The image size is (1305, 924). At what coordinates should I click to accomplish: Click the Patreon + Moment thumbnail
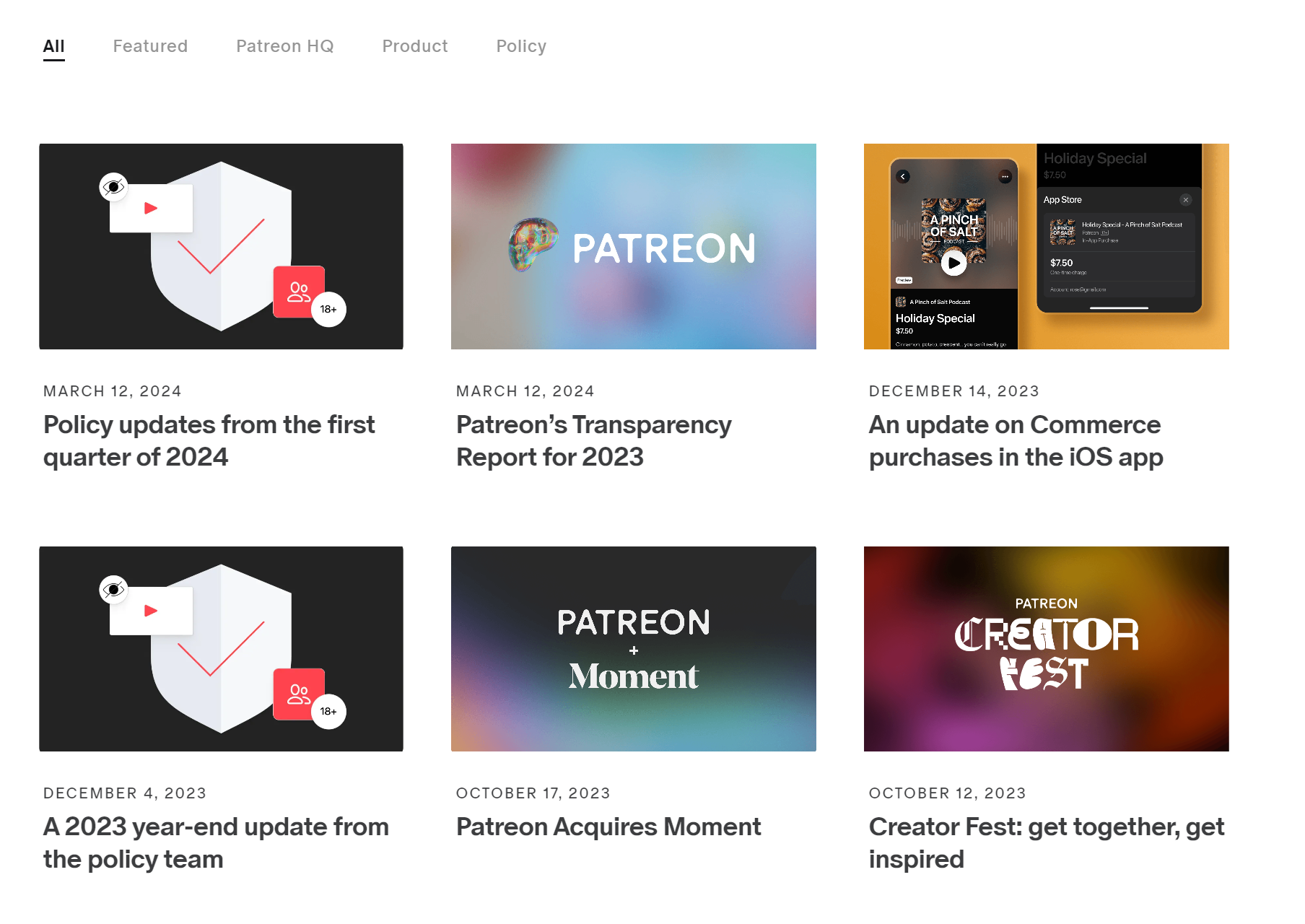pos(634,649)
